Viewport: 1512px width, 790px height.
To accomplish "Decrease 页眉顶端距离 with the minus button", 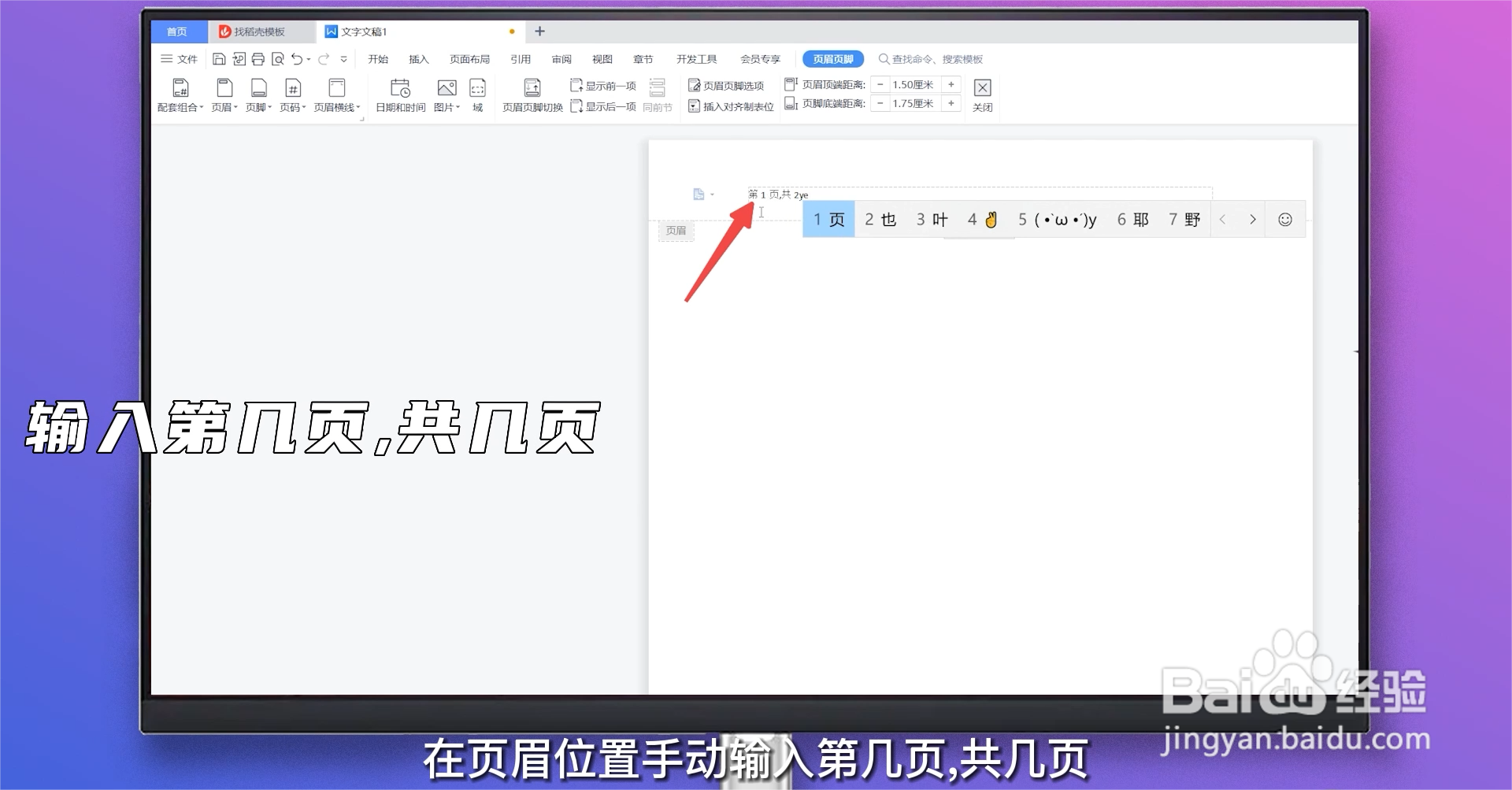I will click(880, 84).
